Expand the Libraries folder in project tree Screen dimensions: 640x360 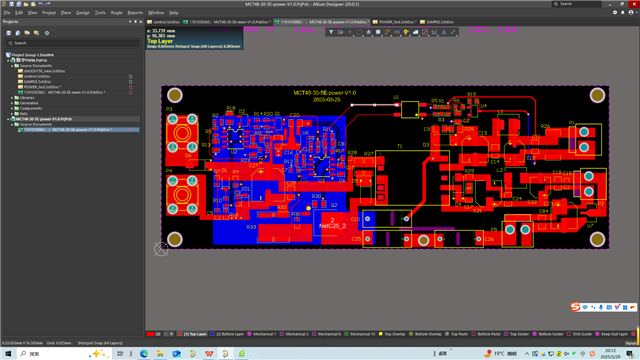(12, 98)
